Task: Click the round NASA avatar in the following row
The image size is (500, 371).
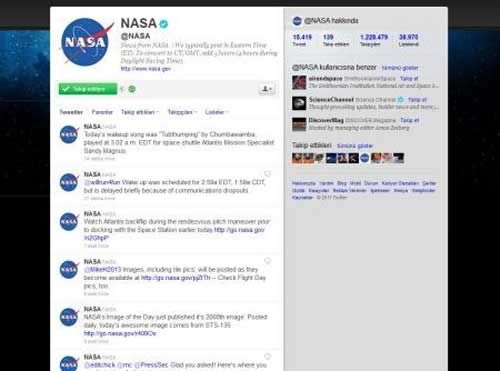Action: click(x=365, y=158)
